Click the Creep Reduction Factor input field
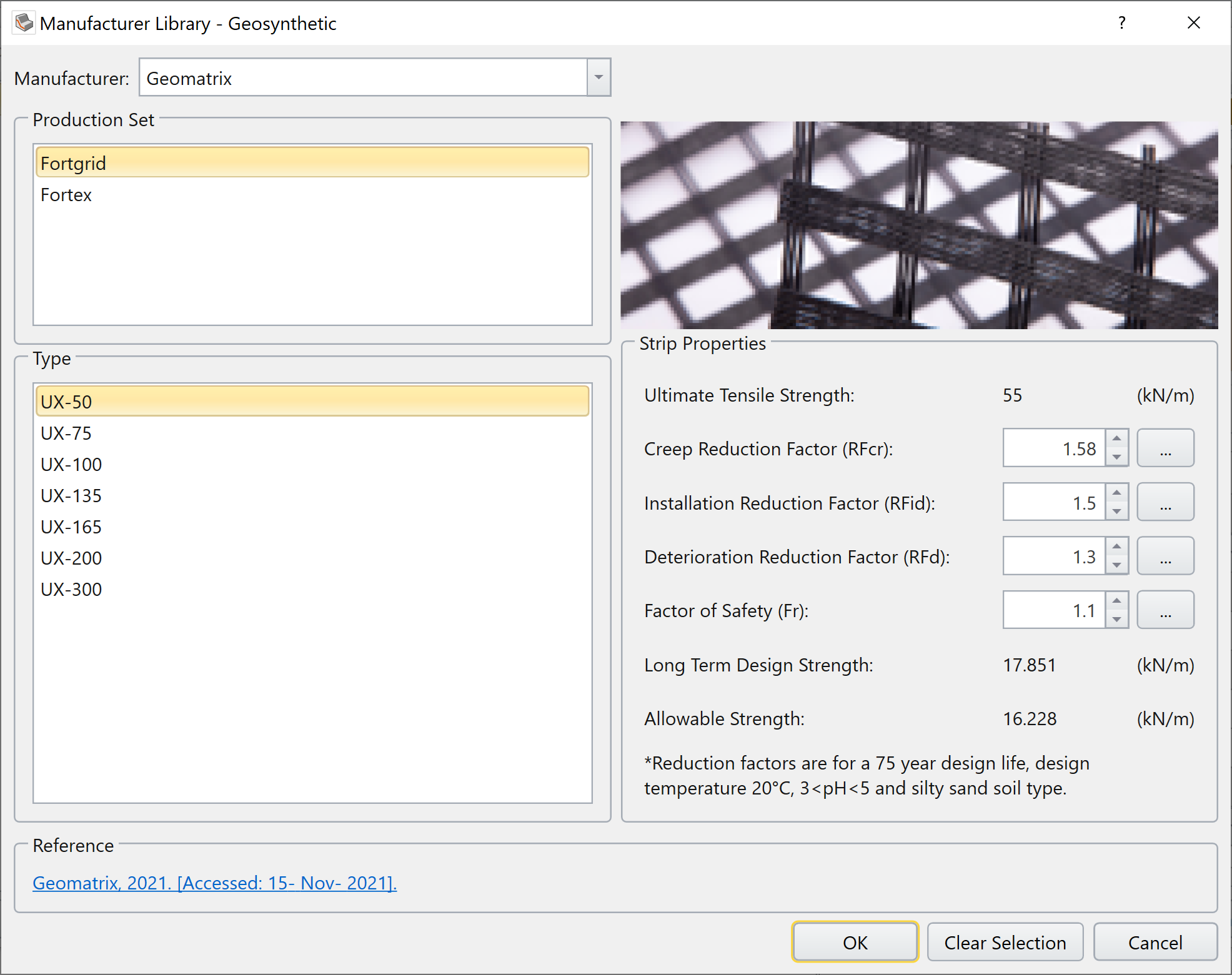This screenshot has height=975, width=1232. click(x=1054, y=448)
